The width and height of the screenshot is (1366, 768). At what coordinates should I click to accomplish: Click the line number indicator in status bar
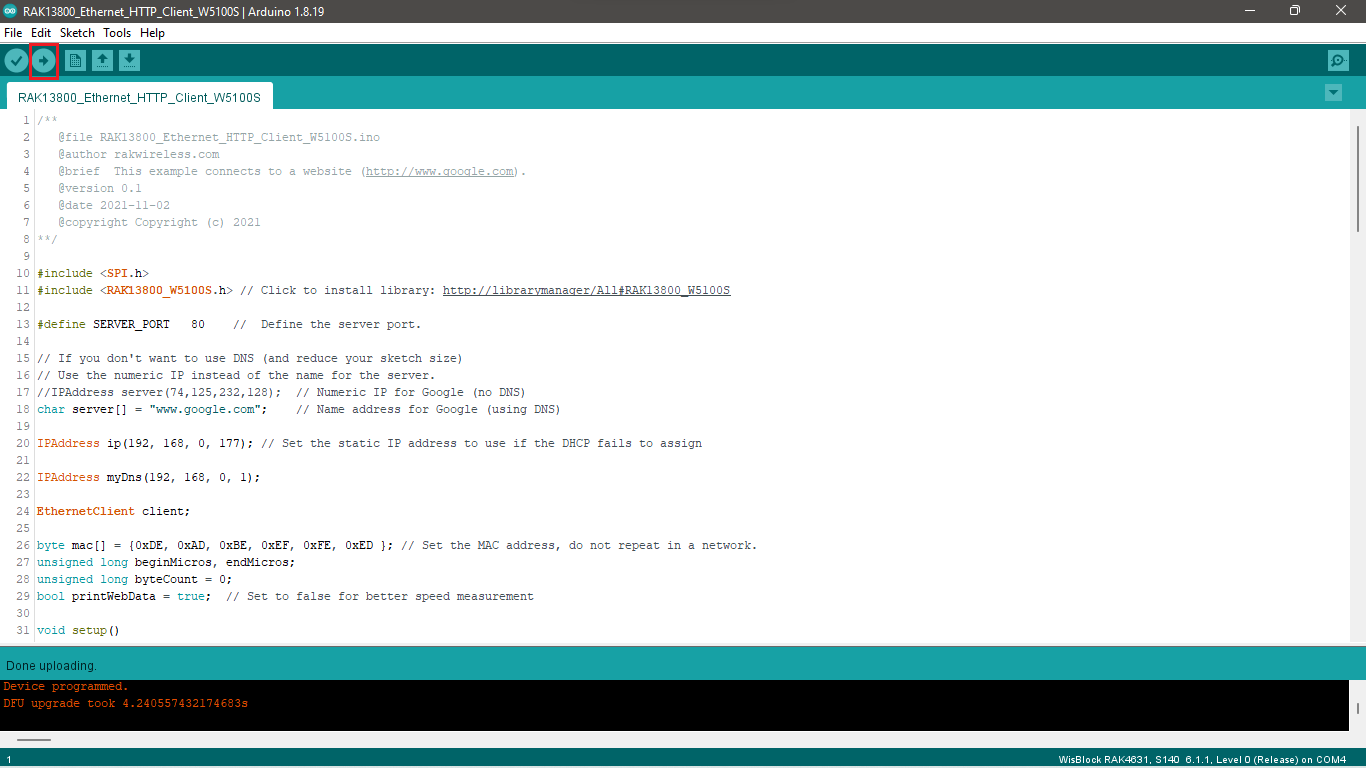pyautogui.click(x=9, y=760)
